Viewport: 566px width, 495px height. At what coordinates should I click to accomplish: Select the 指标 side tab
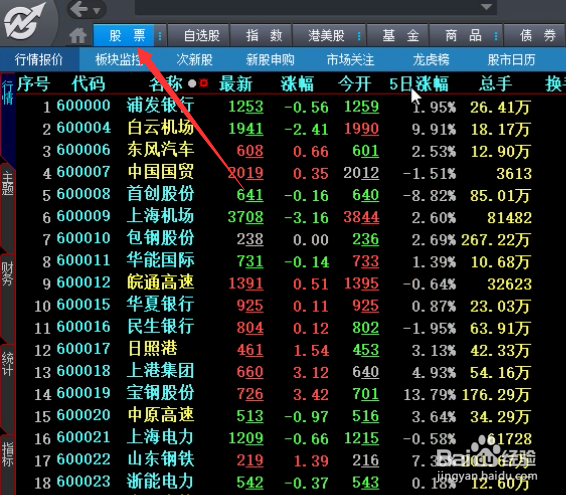coord(8,454)
